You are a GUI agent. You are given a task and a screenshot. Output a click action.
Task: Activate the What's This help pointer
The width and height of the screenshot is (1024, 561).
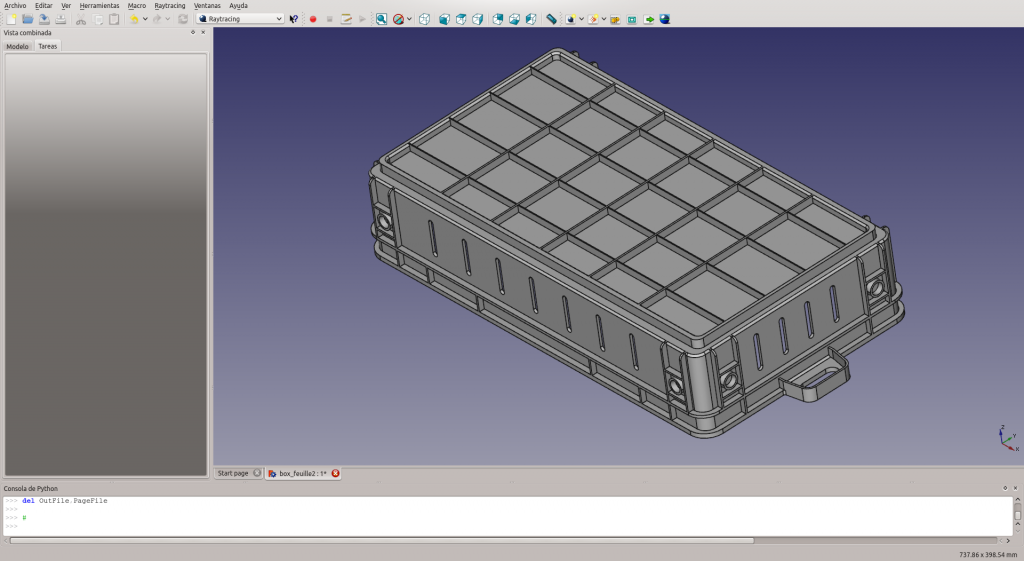point(294,19)
